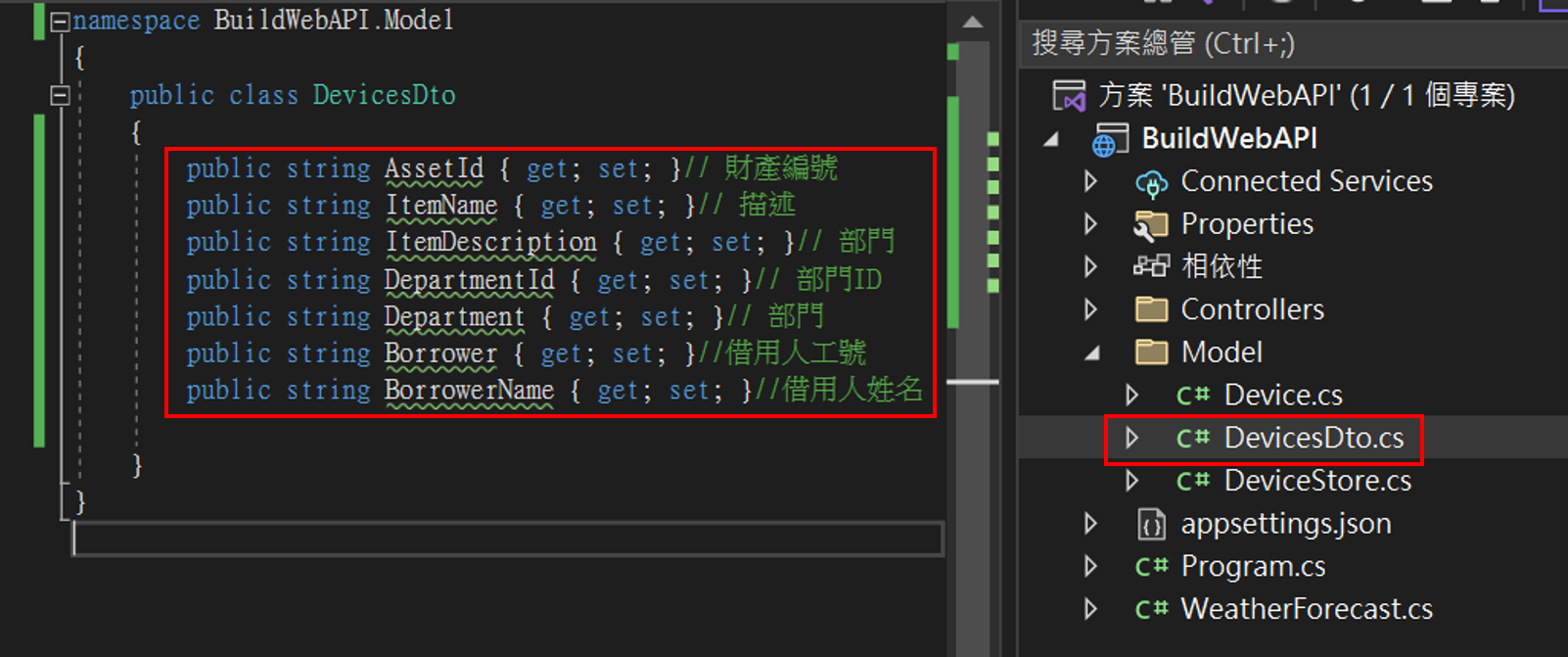
Task: Click the ItemDescription property name
Action: (x=490, y=243)
